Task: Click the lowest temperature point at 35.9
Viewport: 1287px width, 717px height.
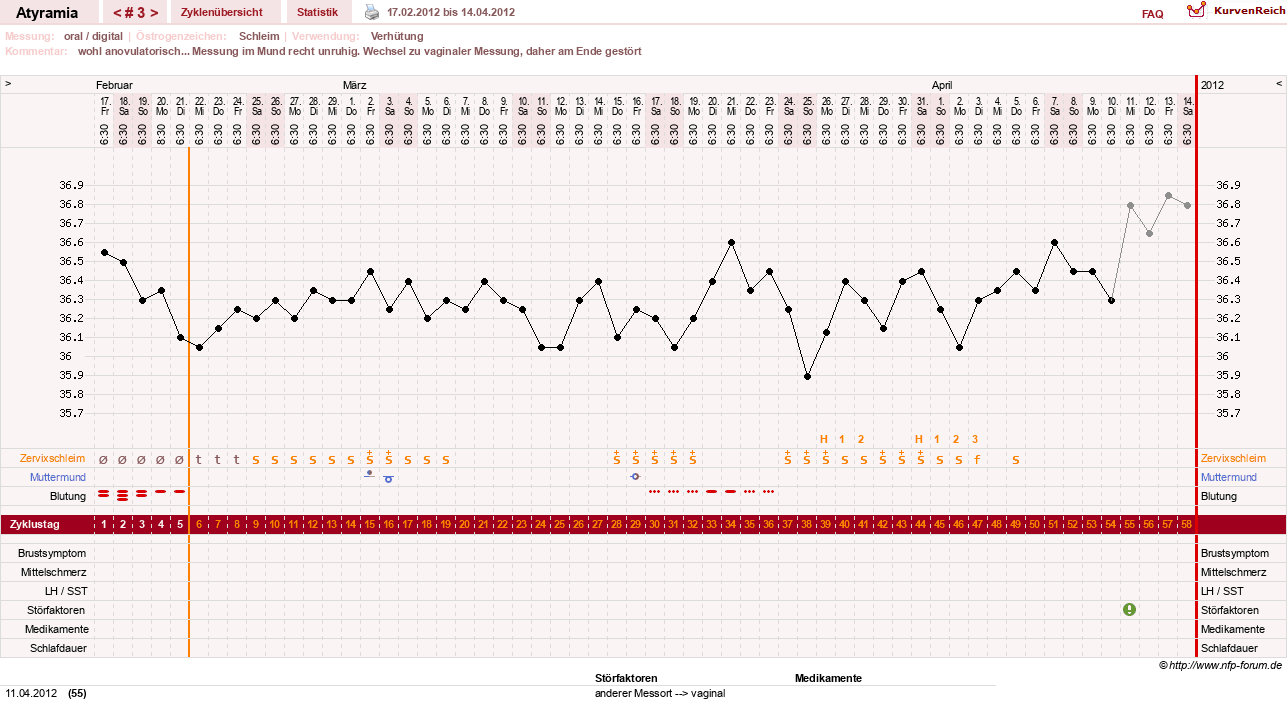Action: tap(807, 377)
